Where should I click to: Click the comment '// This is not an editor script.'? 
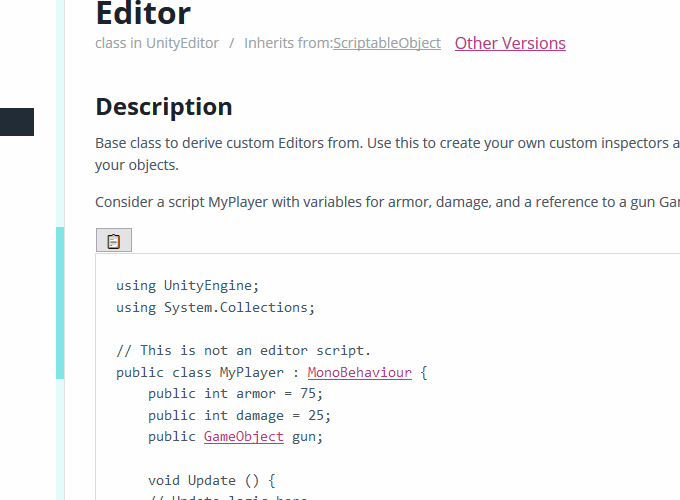[x=243, y=350]
